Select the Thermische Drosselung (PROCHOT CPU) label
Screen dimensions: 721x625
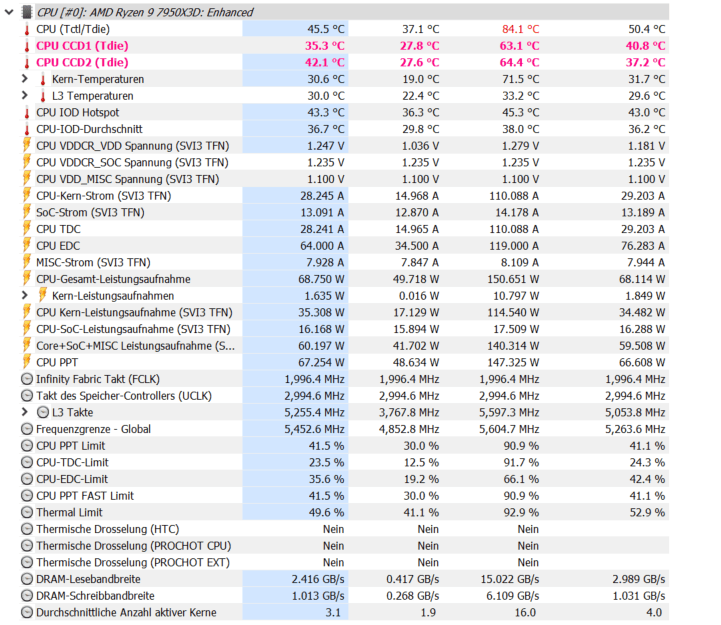click(134, 546)
